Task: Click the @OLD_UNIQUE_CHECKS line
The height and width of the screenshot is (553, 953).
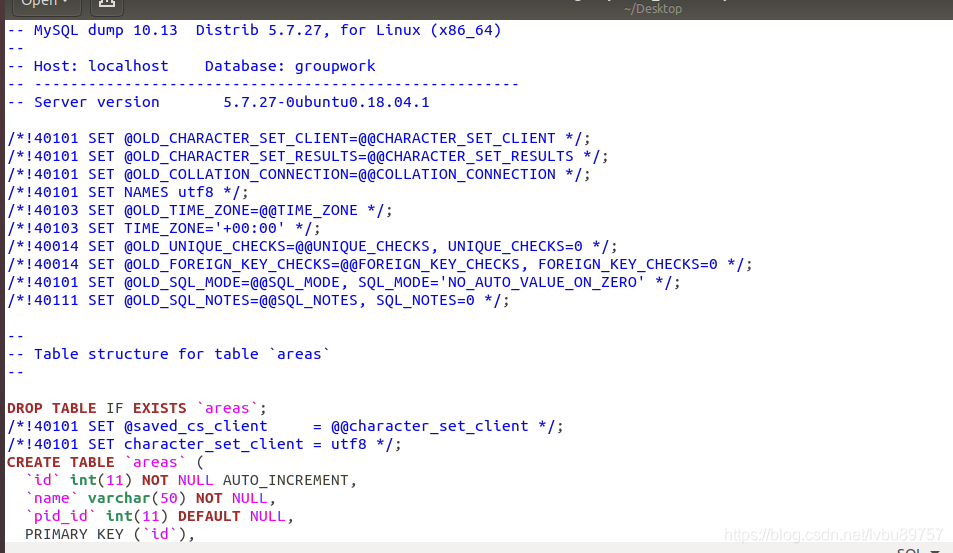Action: tap(312, 247)
